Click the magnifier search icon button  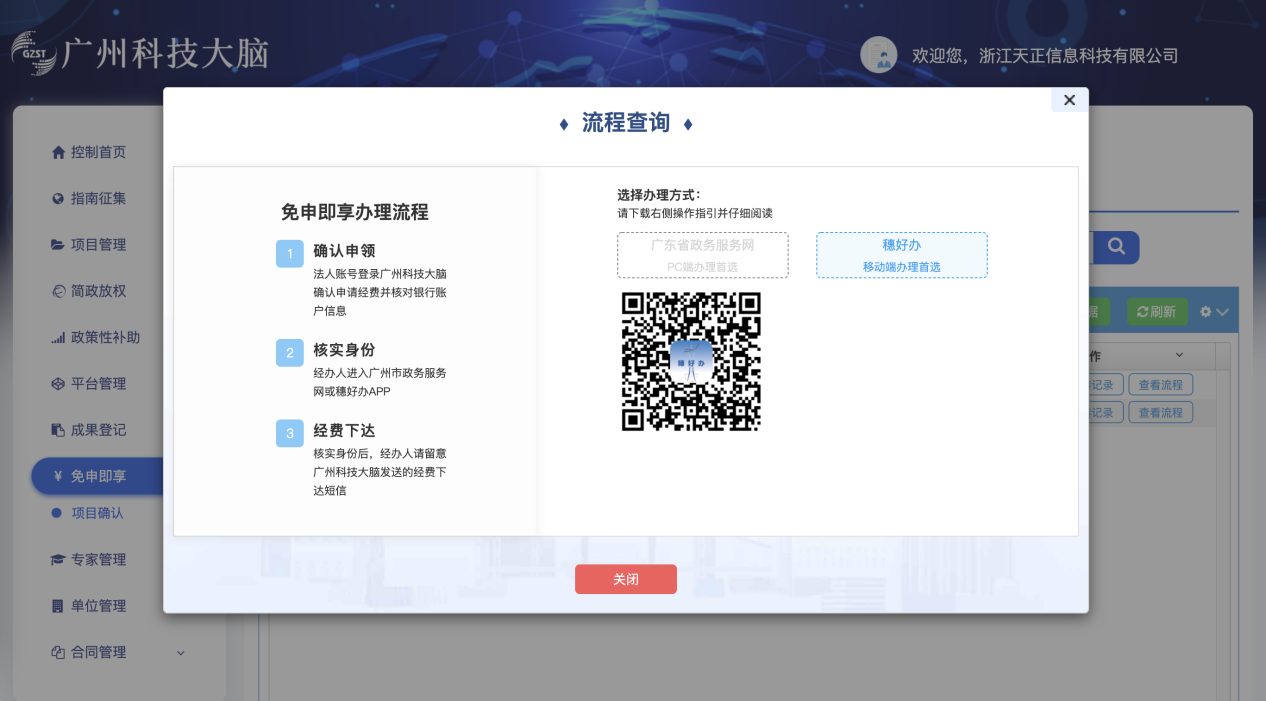coord(1116,246)
